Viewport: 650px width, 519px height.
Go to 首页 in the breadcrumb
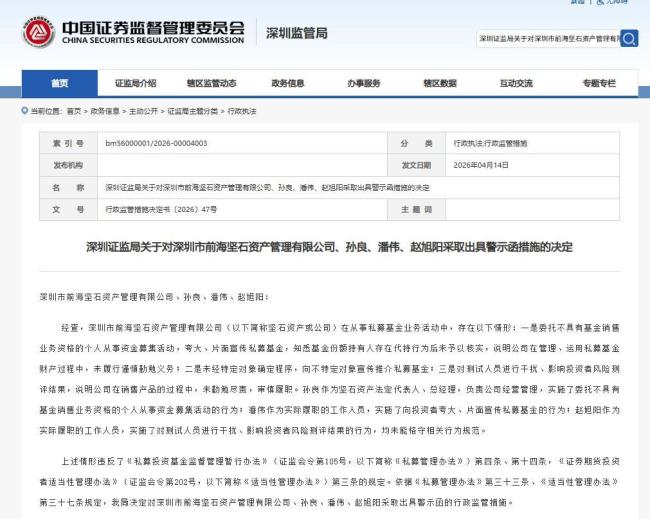(x=74, y=111)
